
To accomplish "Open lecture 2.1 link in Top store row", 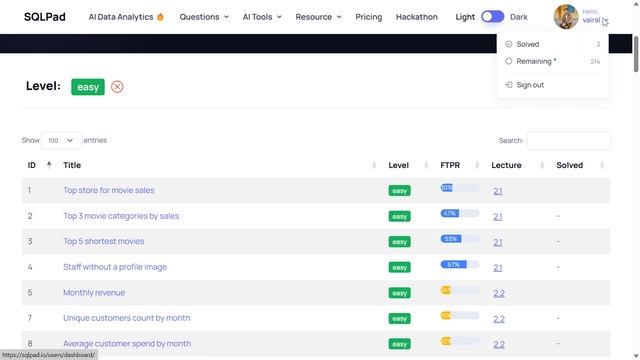I will pyautogui.click(x=498, y=191).
